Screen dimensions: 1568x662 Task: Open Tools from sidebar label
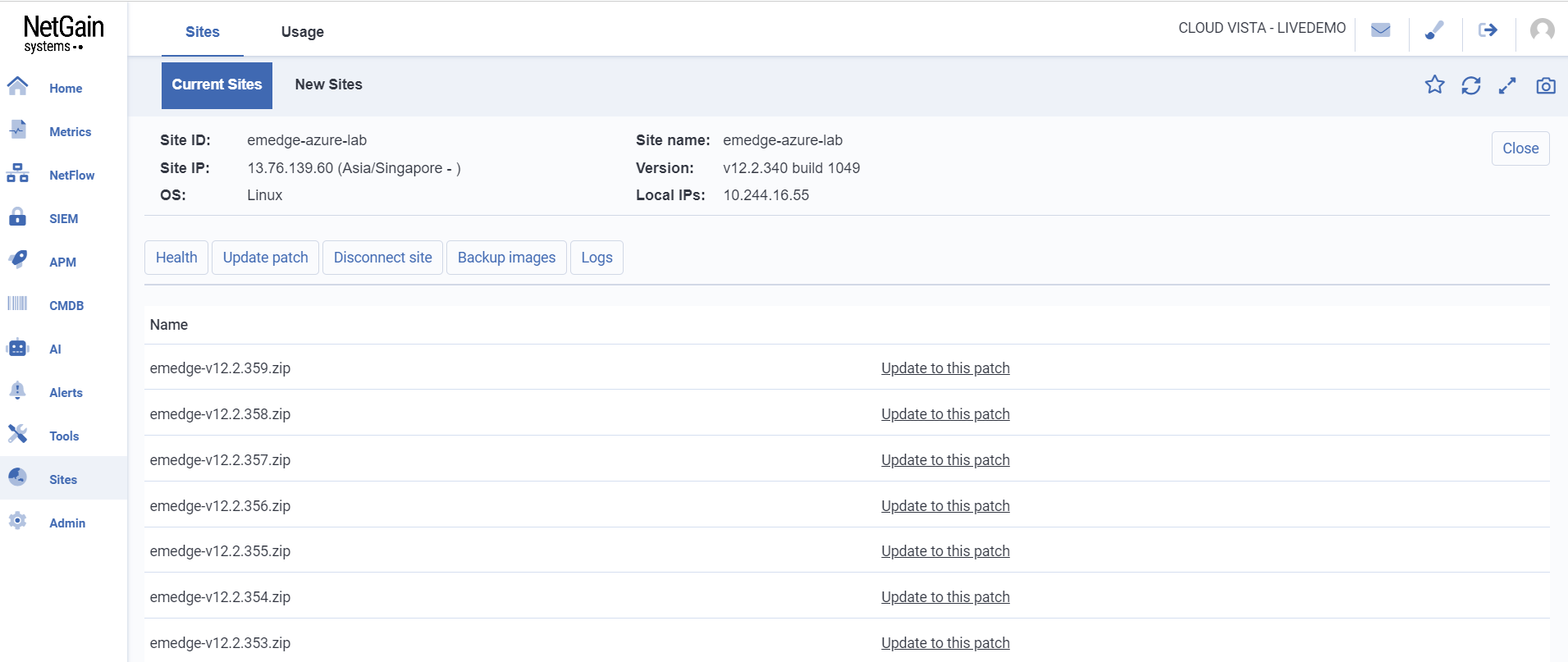tap(64, 436)
